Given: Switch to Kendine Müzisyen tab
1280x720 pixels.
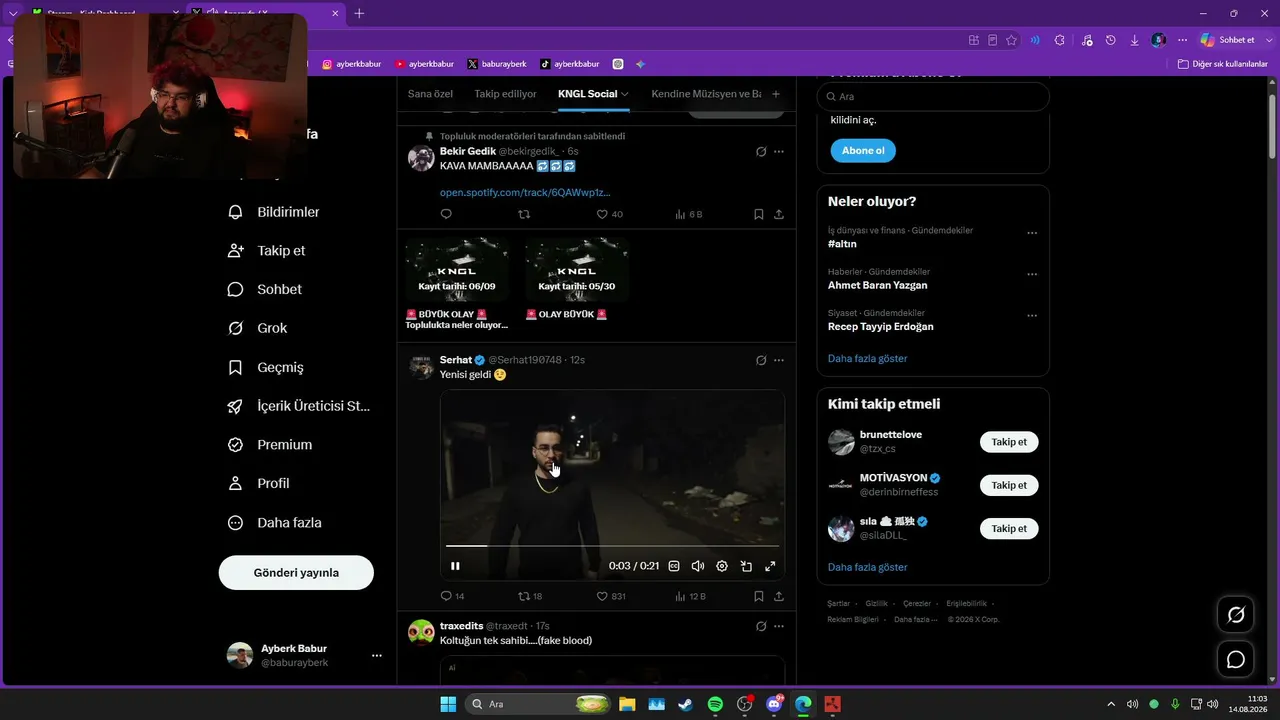Looking at the screenshot, I should 706,94.
